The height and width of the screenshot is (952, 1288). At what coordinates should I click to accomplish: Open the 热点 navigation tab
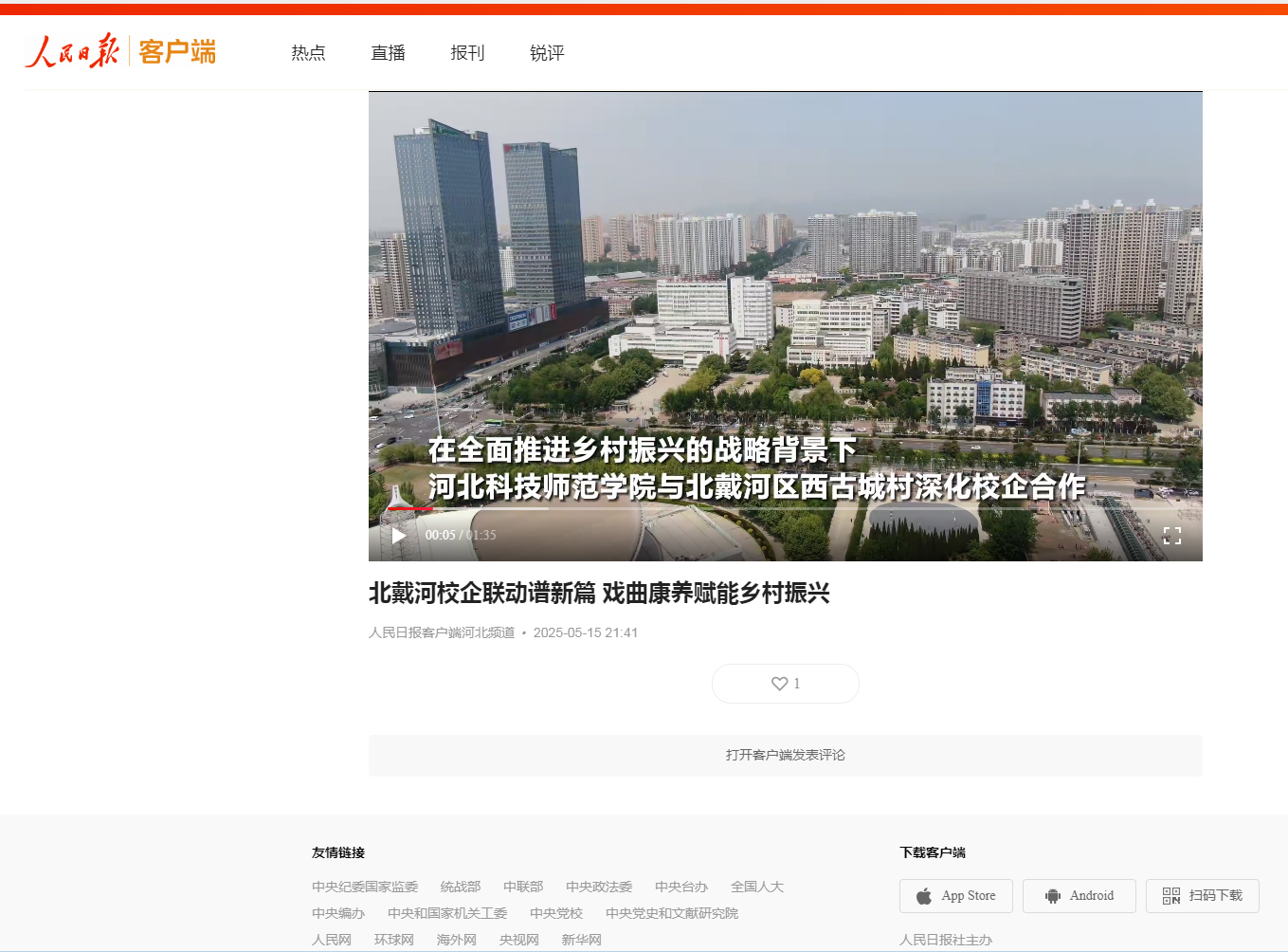308,53
